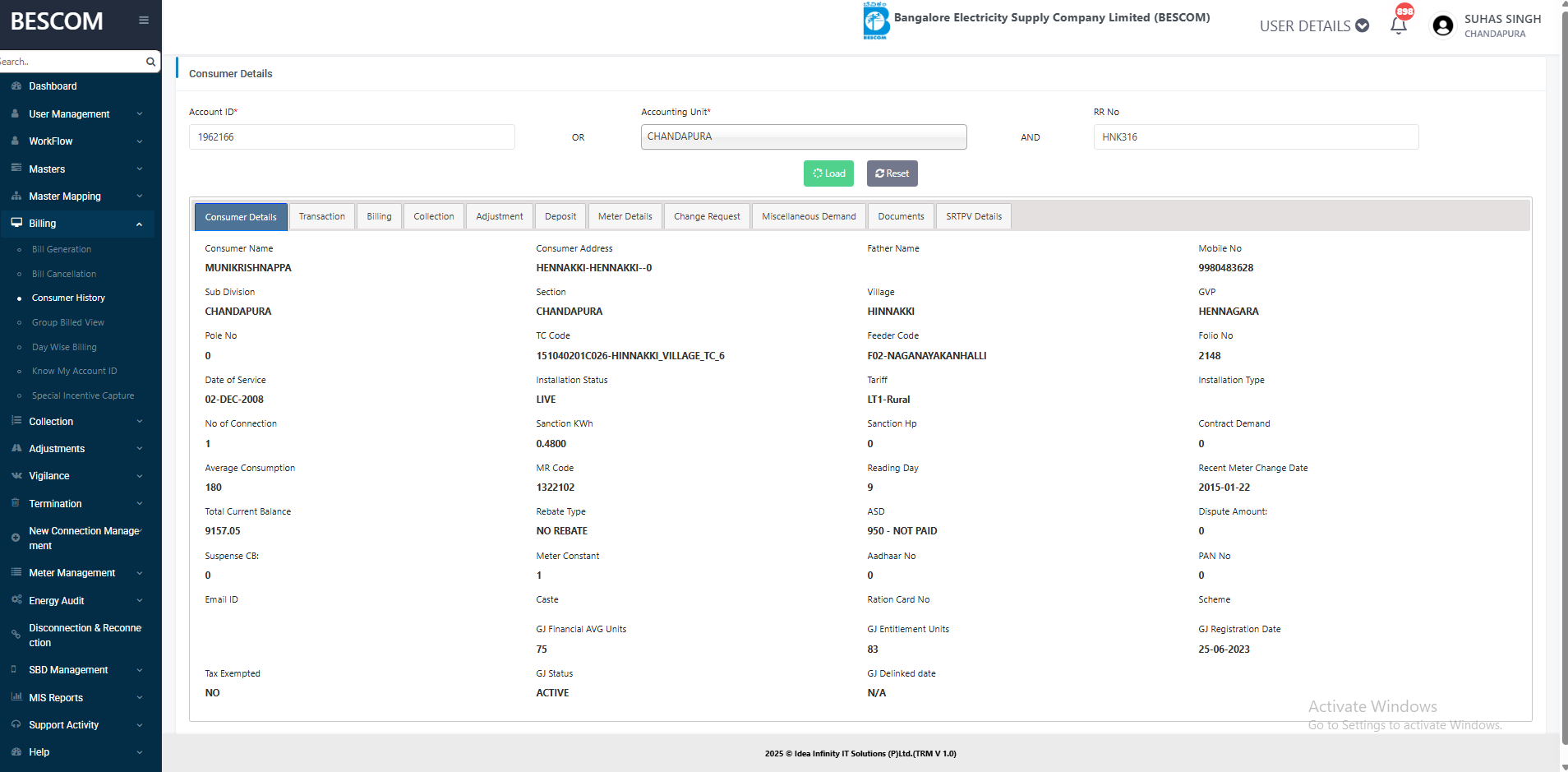Switch to the Meter Details tab
Screen dimensions: 1568x772
click(x=625, y=216)
